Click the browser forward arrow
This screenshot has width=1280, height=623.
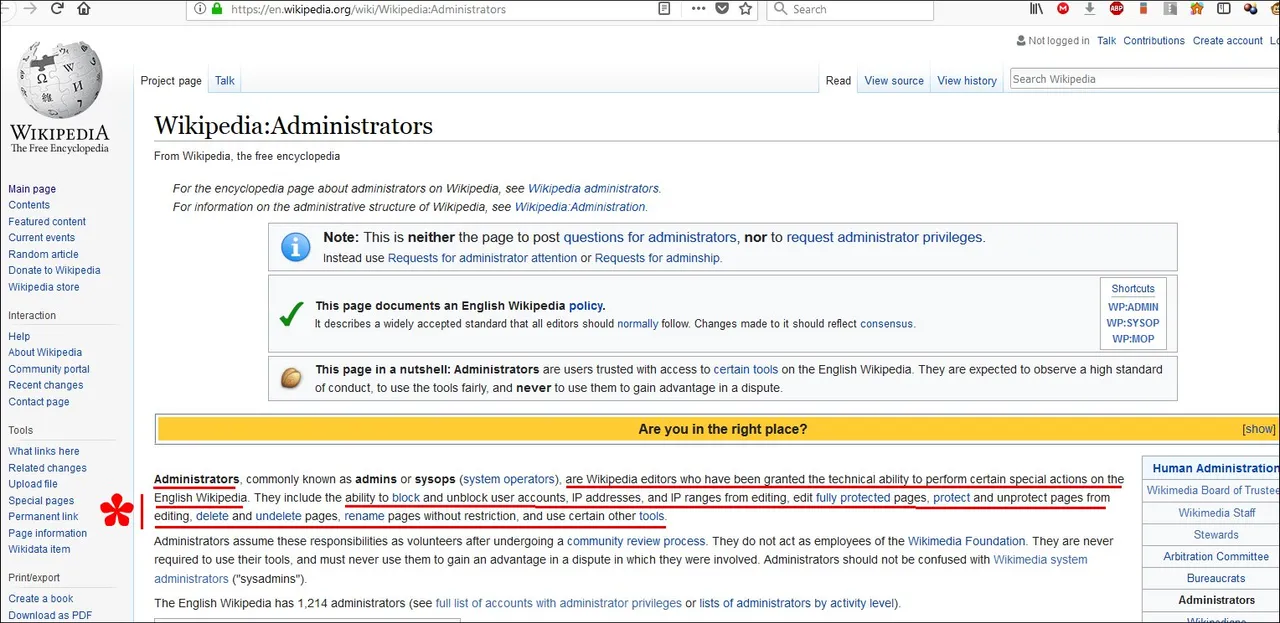(x=29, y=8)
